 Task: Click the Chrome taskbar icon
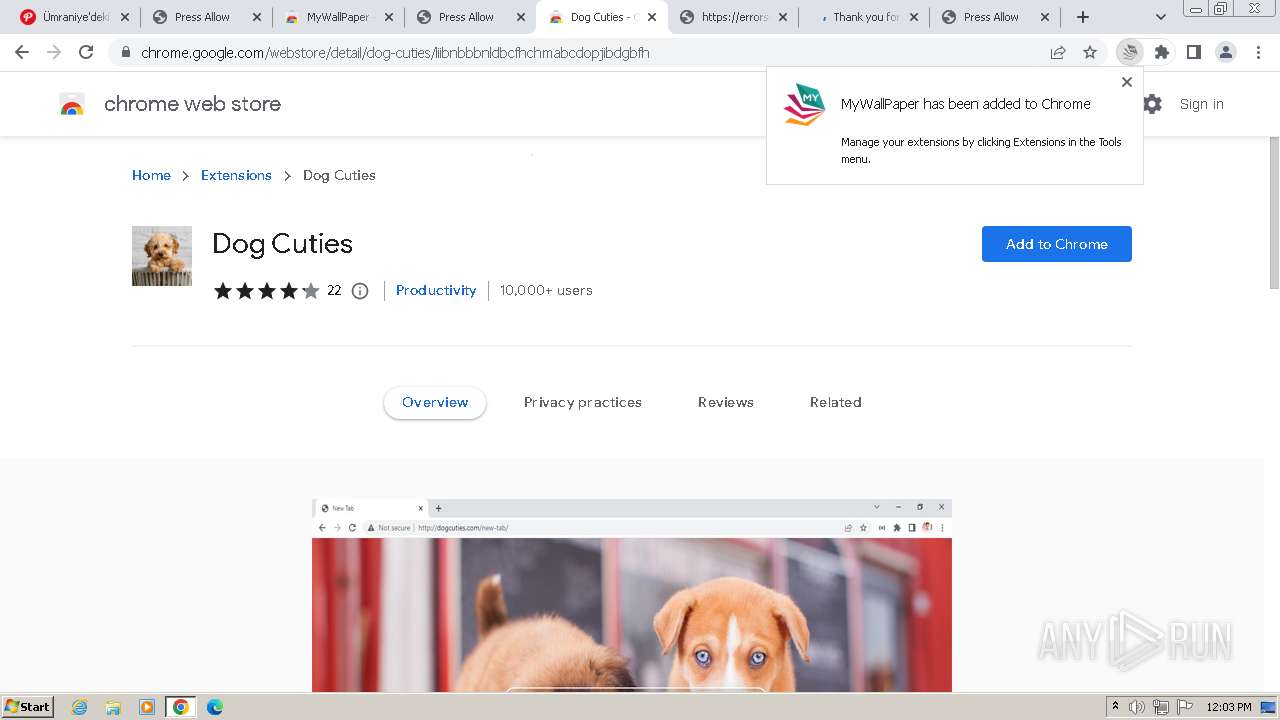click(x=181, y=707)
